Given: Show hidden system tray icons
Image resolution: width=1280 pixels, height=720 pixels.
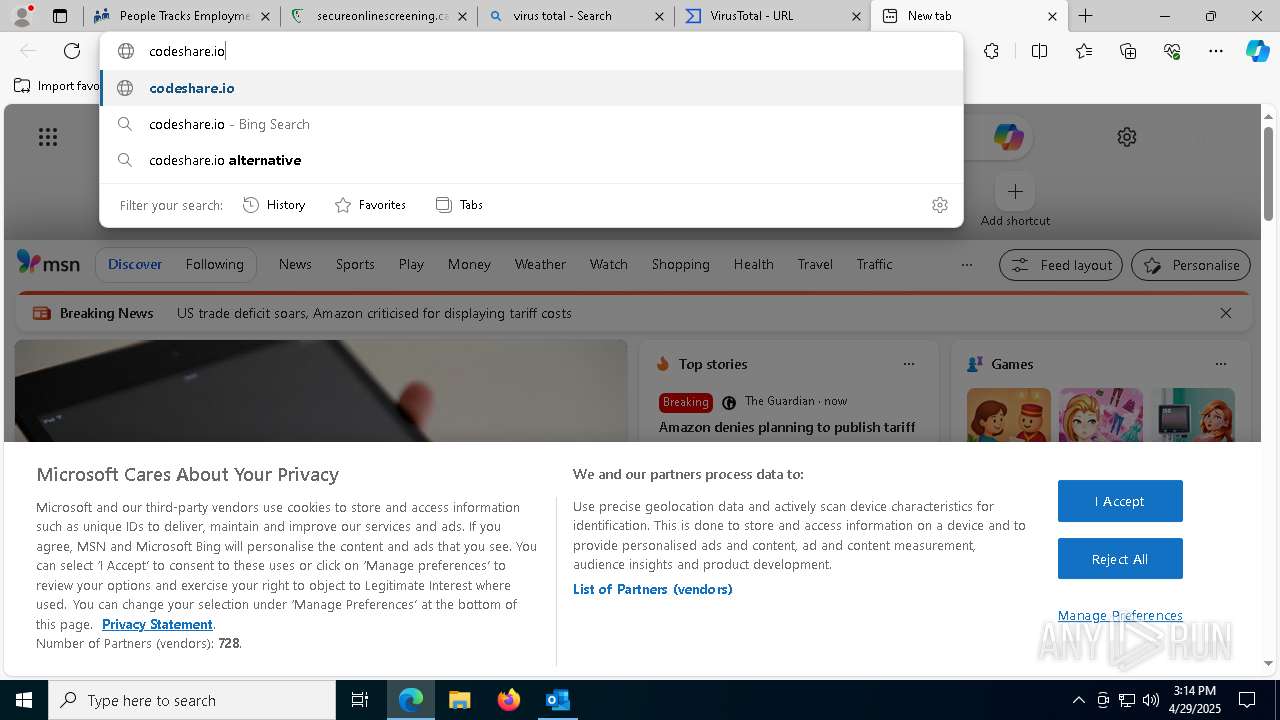Looking at the screenshot, I should coord(1078,700).
